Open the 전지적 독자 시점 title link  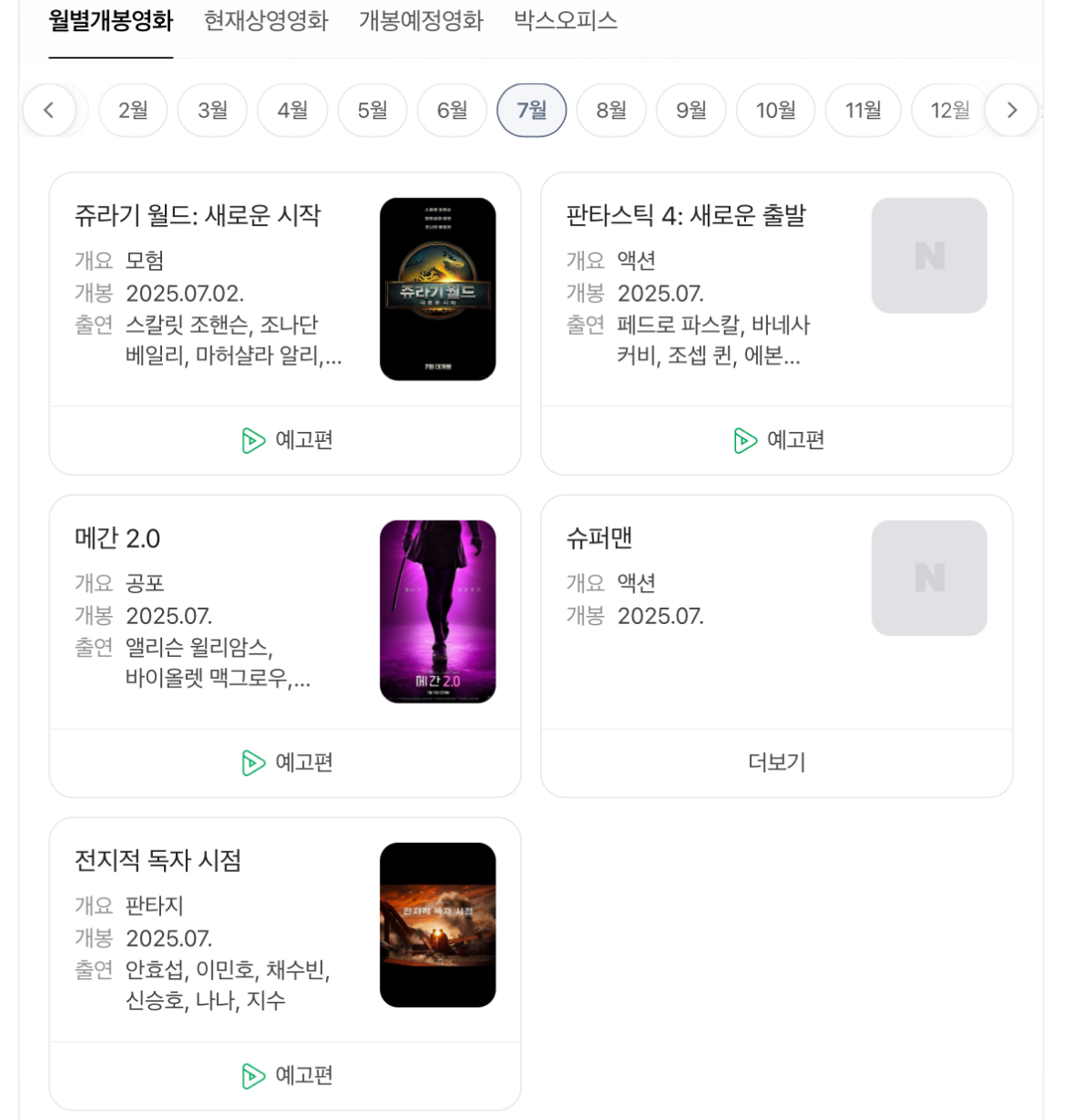[157, 860]
